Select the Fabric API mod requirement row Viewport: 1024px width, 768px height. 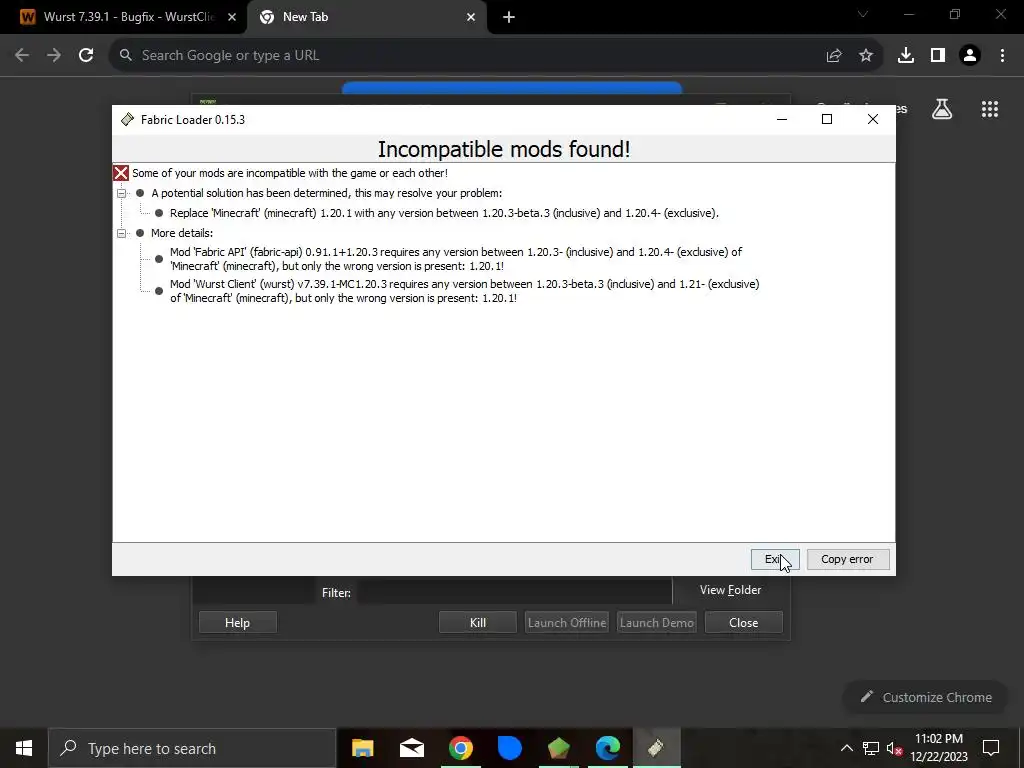point(456,259)
